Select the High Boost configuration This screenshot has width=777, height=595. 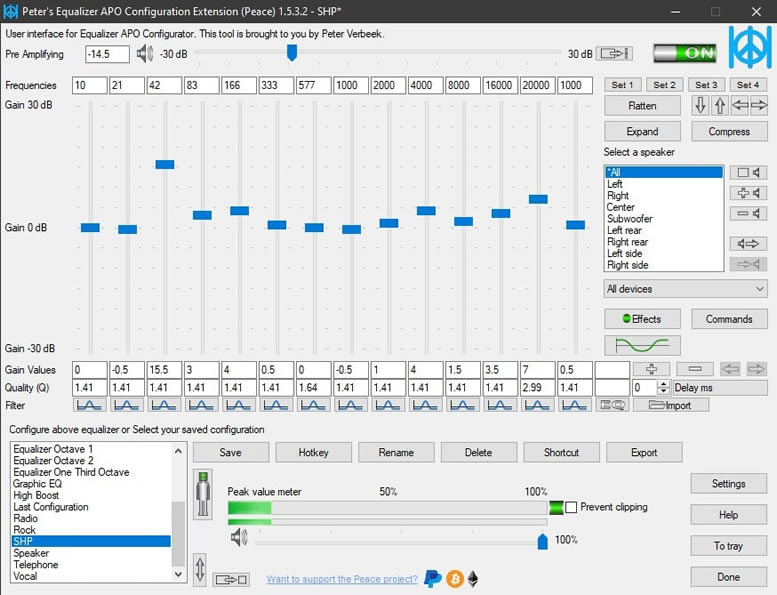pyautogui.click(x=91, y=495)
